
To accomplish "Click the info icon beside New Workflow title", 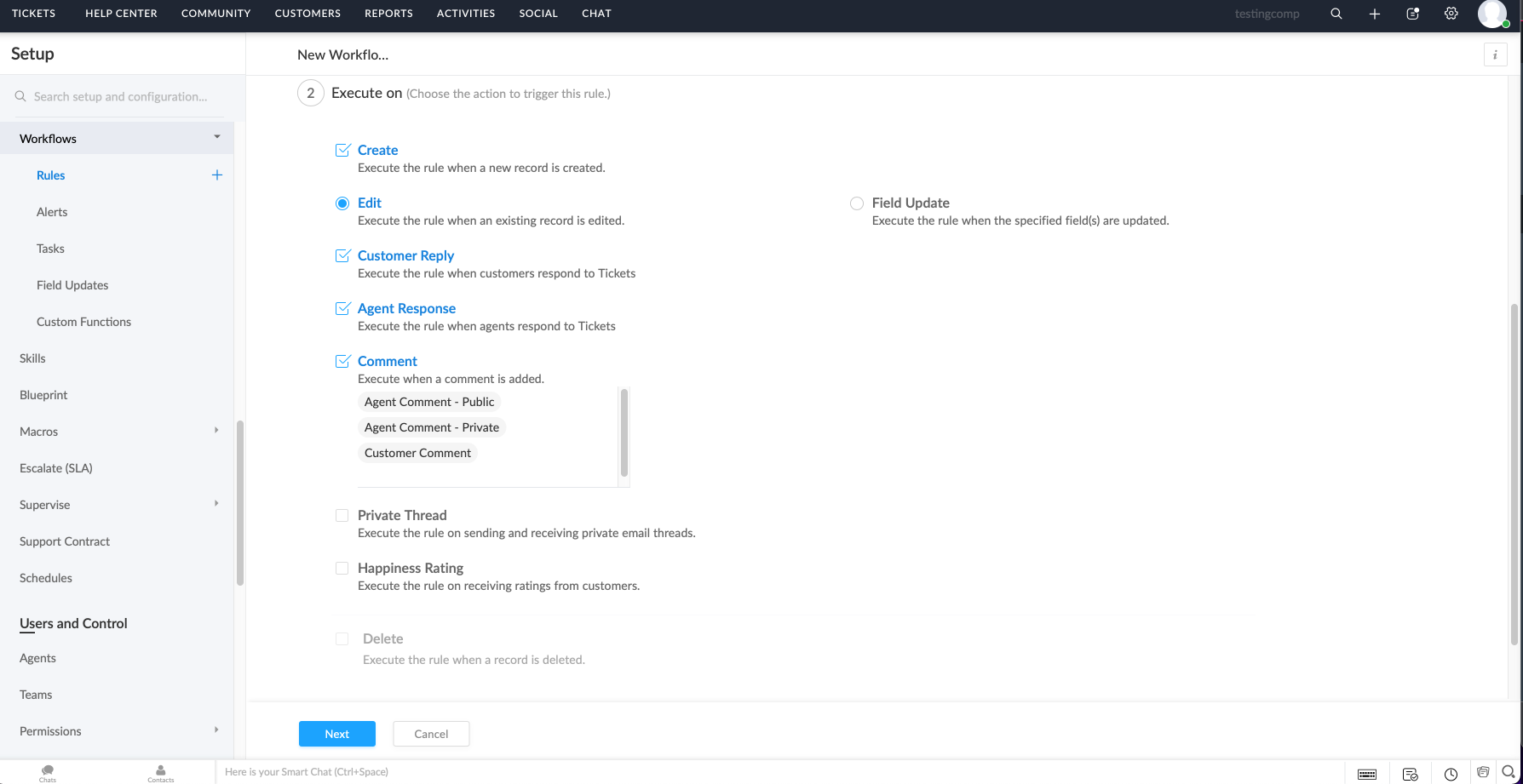I will [1495, 54].
